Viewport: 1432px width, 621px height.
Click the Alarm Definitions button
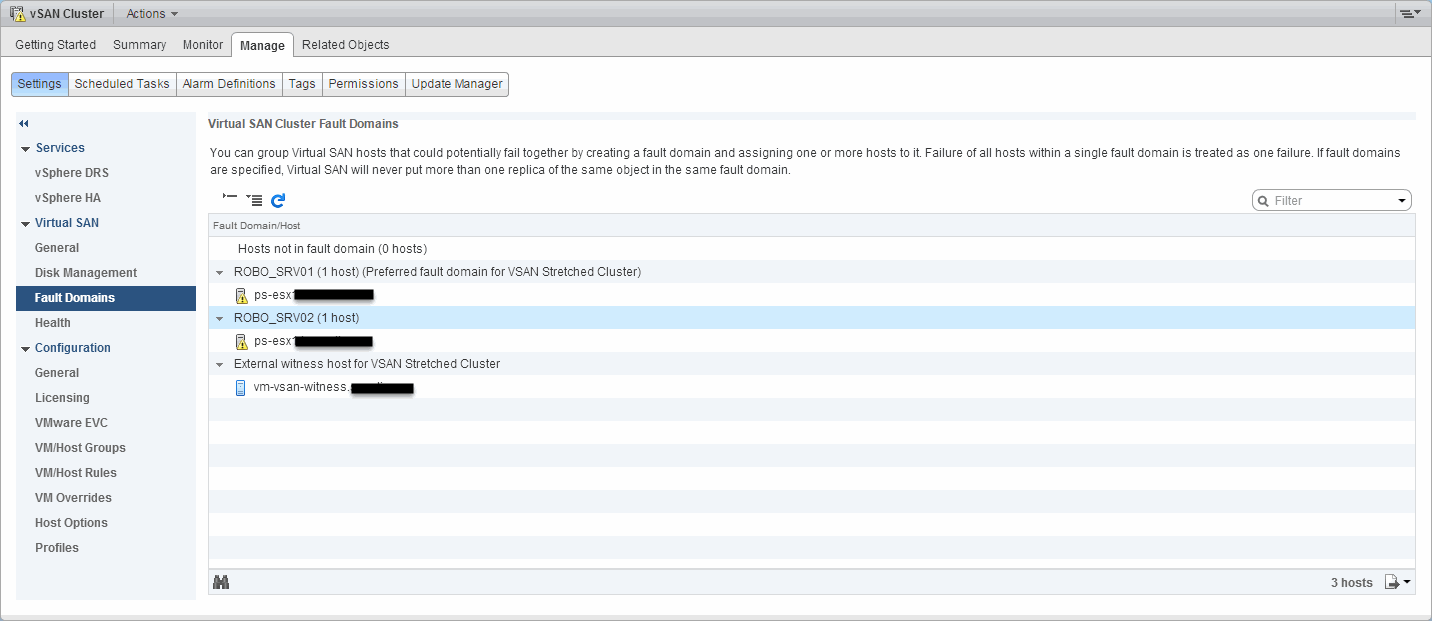coord(229,84)
